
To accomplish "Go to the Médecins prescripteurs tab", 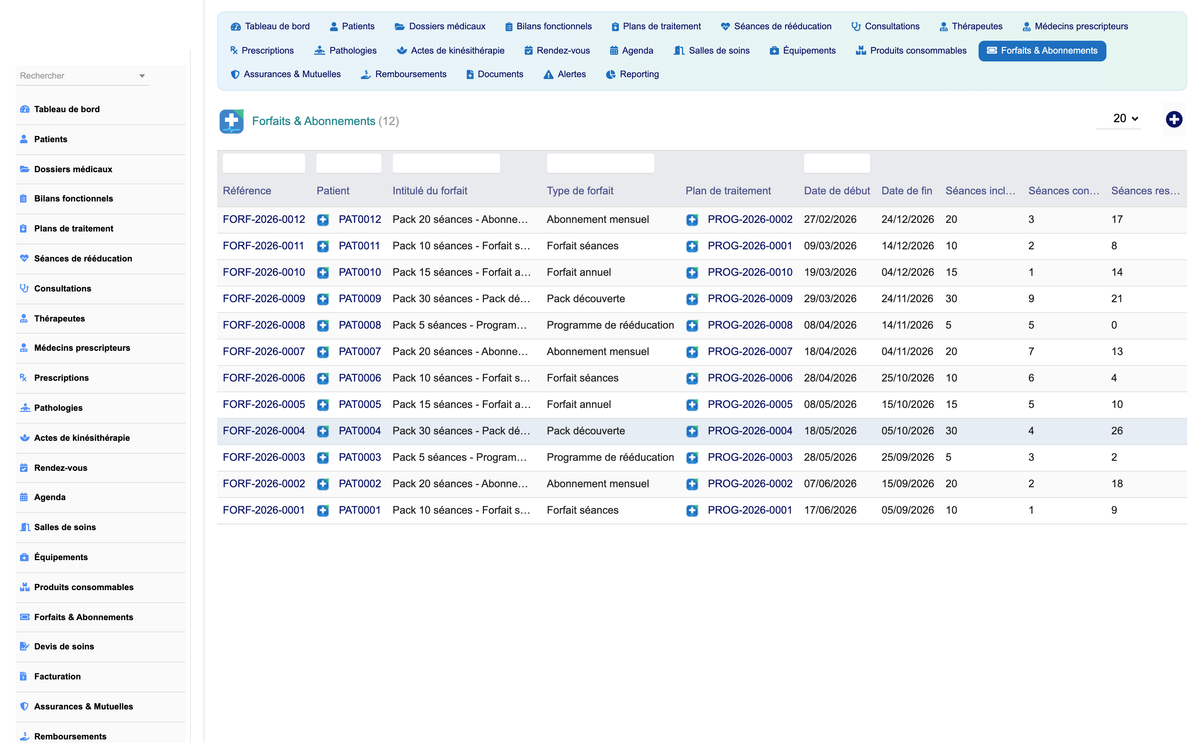I will point(1075,26).
